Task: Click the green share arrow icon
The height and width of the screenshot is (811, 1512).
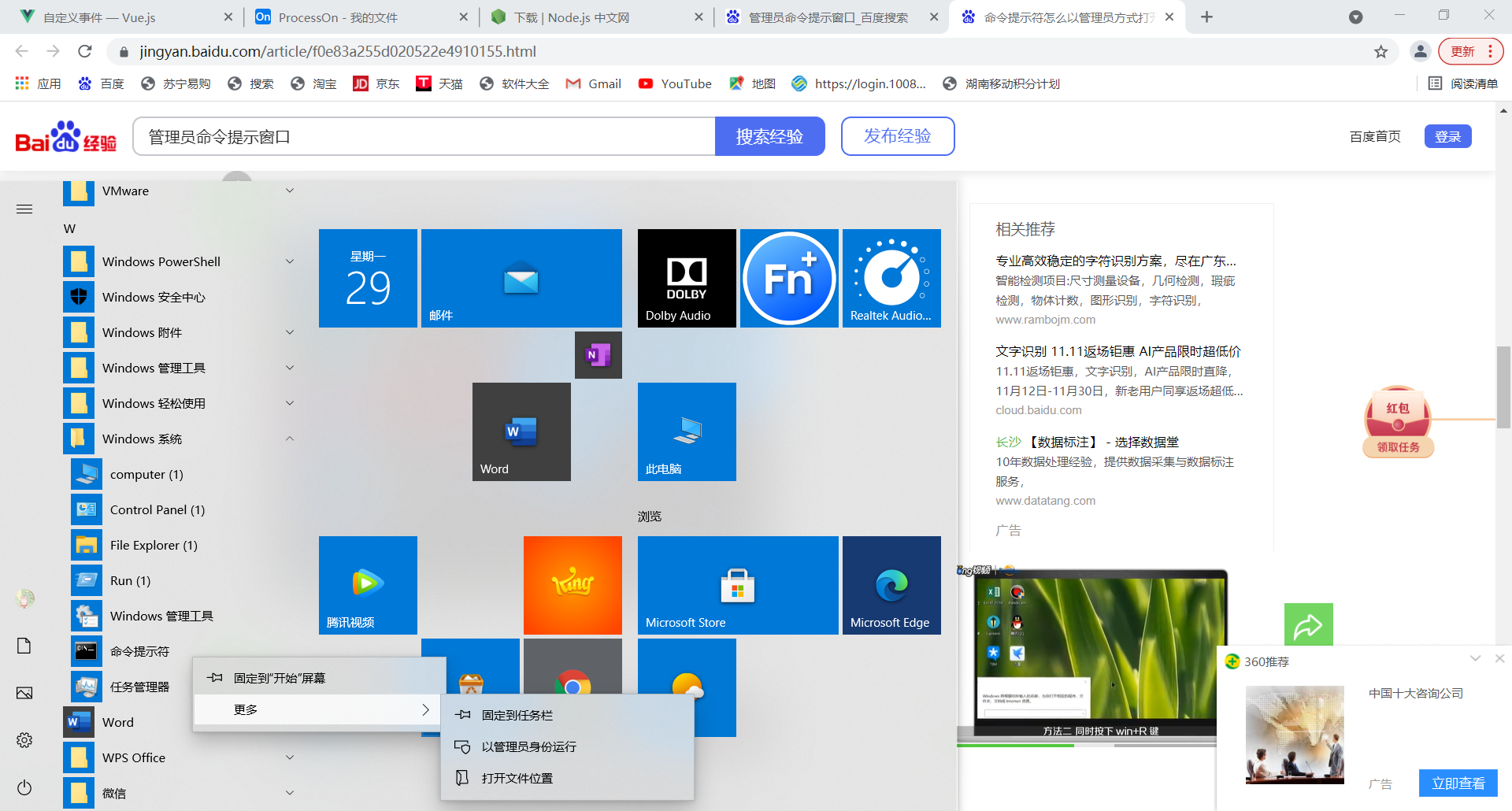Action: [1309, 627]
